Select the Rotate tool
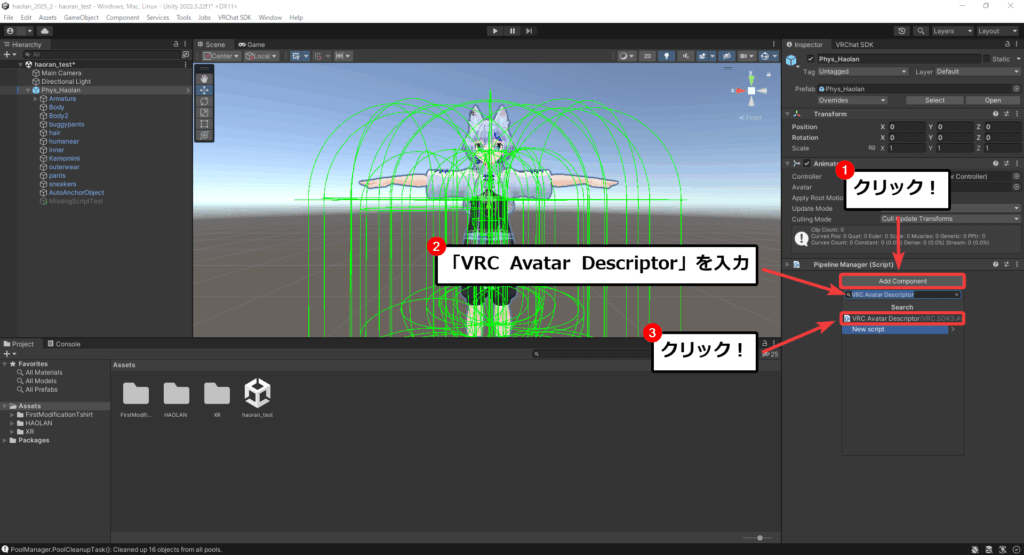This screenshot has height=555, width=1024. (x=204, y=101)
